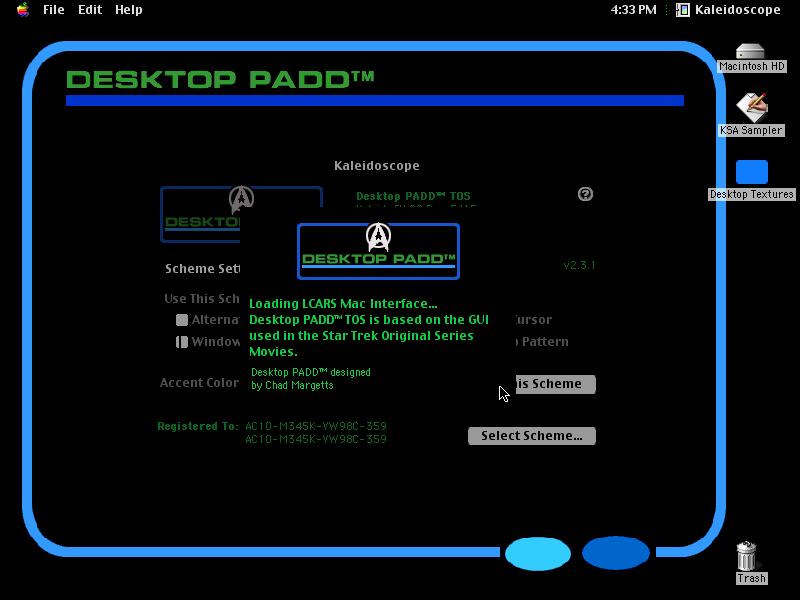The height and width of the screenshot is (600, 800).
Task: Toggle the Alternate checkbox option
Action: (x=182, y=320)
